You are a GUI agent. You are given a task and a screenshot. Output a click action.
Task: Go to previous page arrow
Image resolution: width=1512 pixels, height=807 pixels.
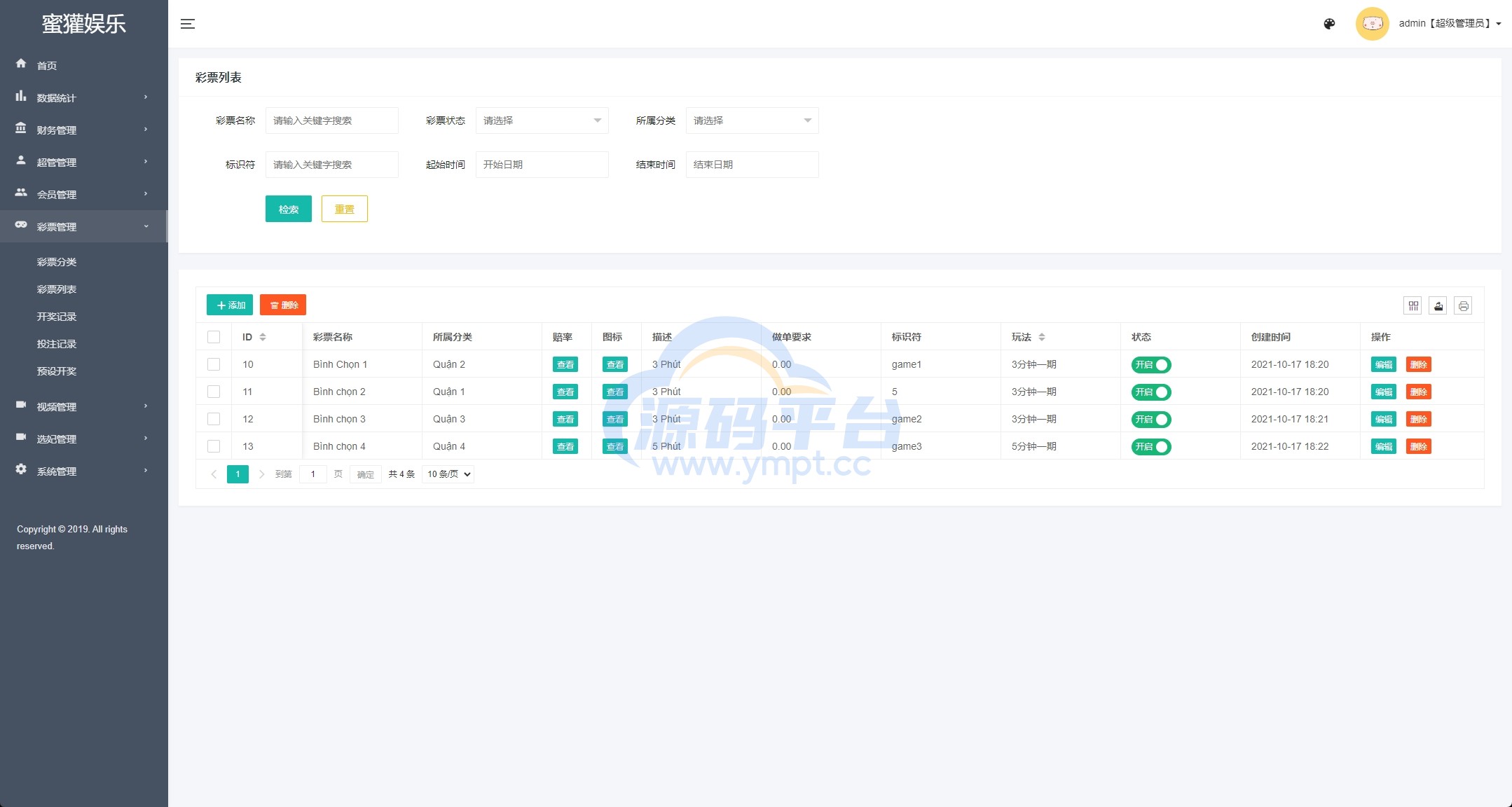214,474
